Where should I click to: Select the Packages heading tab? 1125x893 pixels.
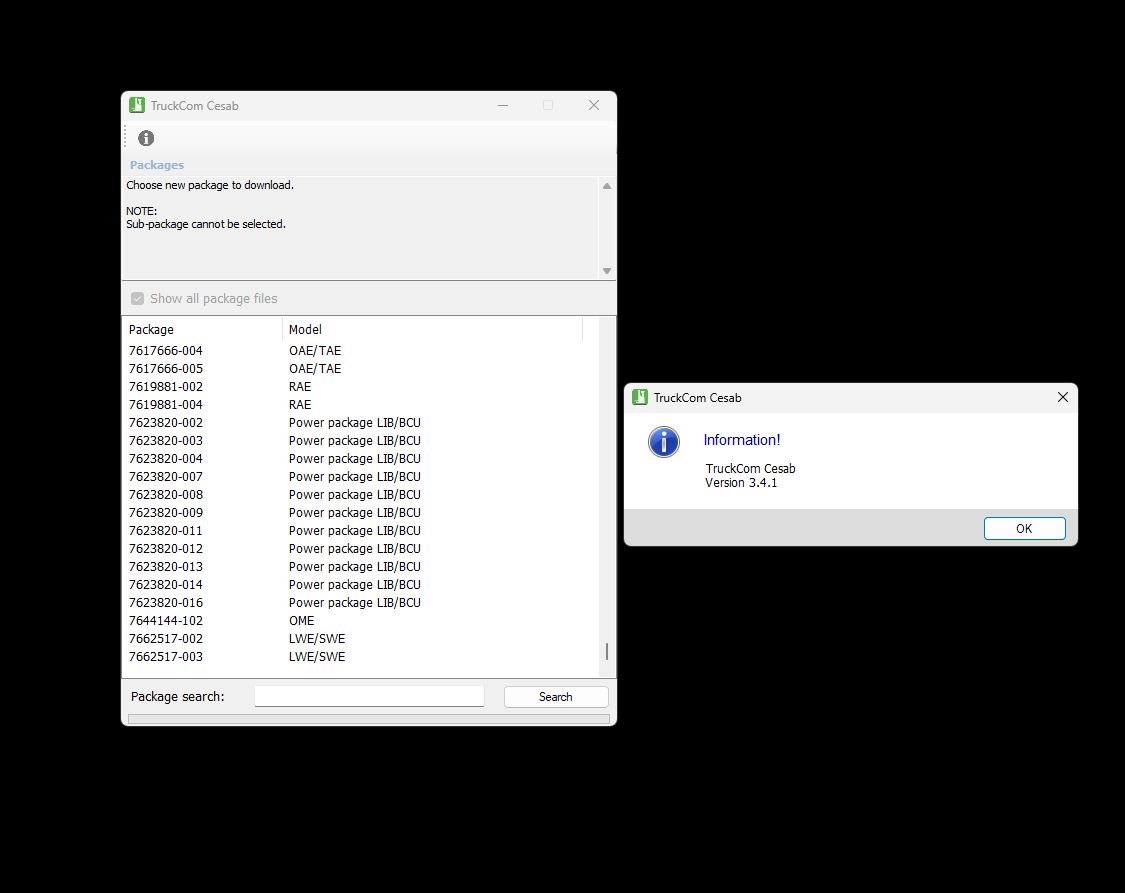tap(156, 165)
